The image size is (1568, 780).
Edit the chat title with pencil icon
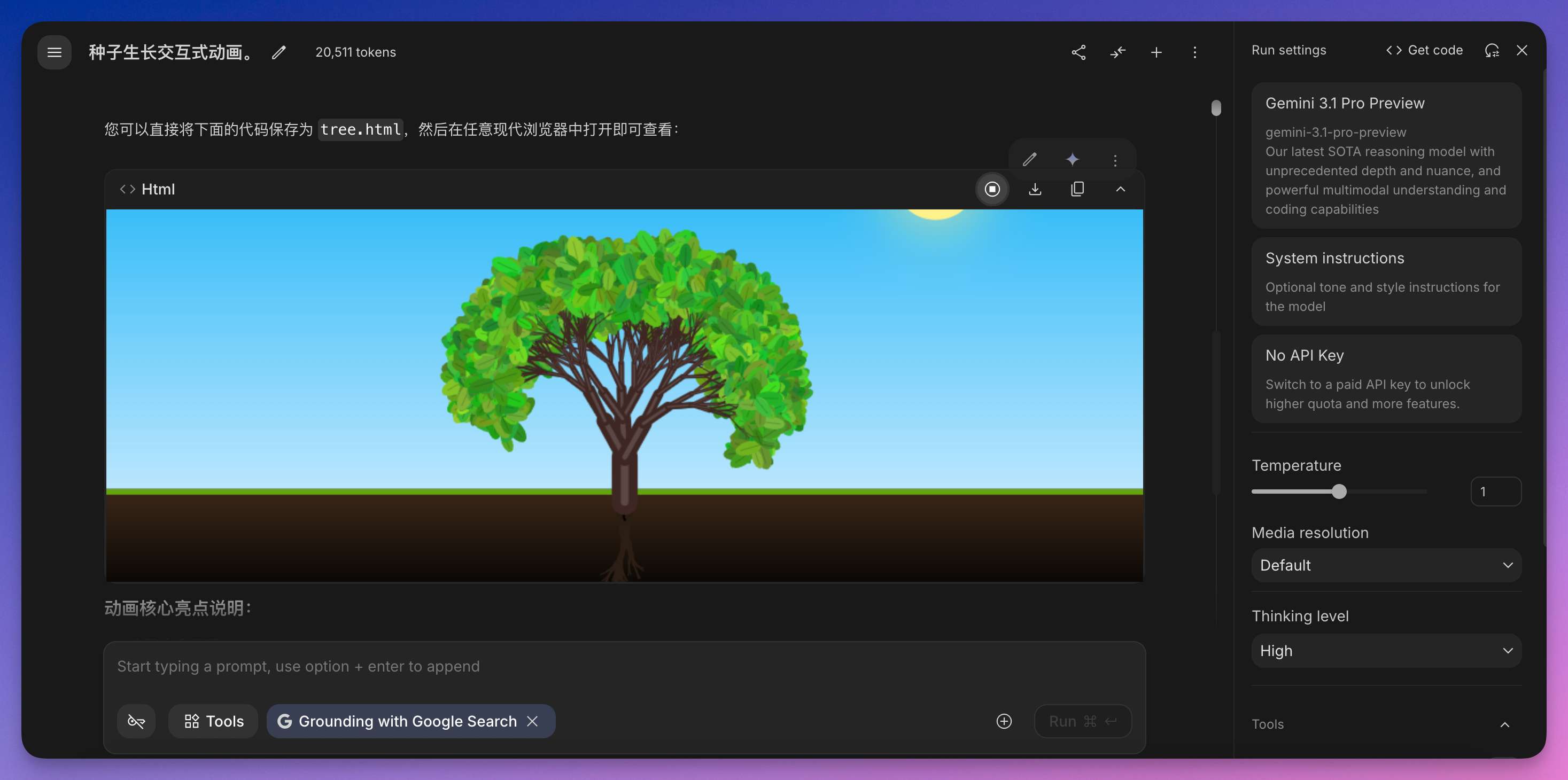click(x=279, y=52)
